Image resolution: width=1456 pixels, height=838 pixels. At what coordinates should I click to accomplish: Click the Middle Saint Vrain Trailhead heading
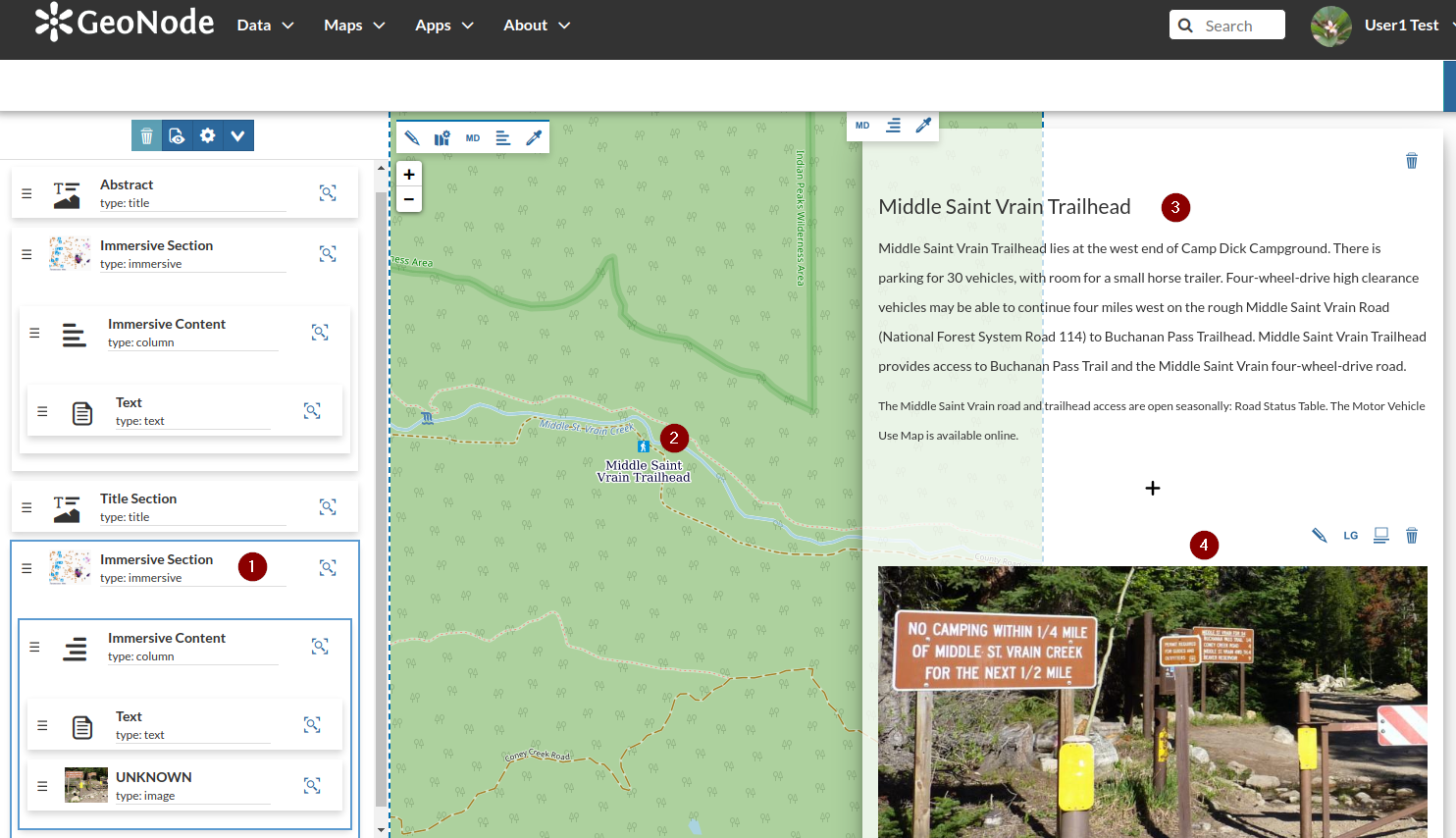(1005, 207)
